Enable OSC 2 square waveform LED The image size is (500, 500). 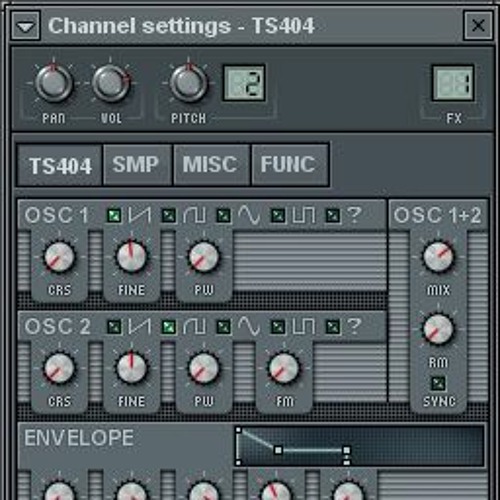[x=169, y=327]
